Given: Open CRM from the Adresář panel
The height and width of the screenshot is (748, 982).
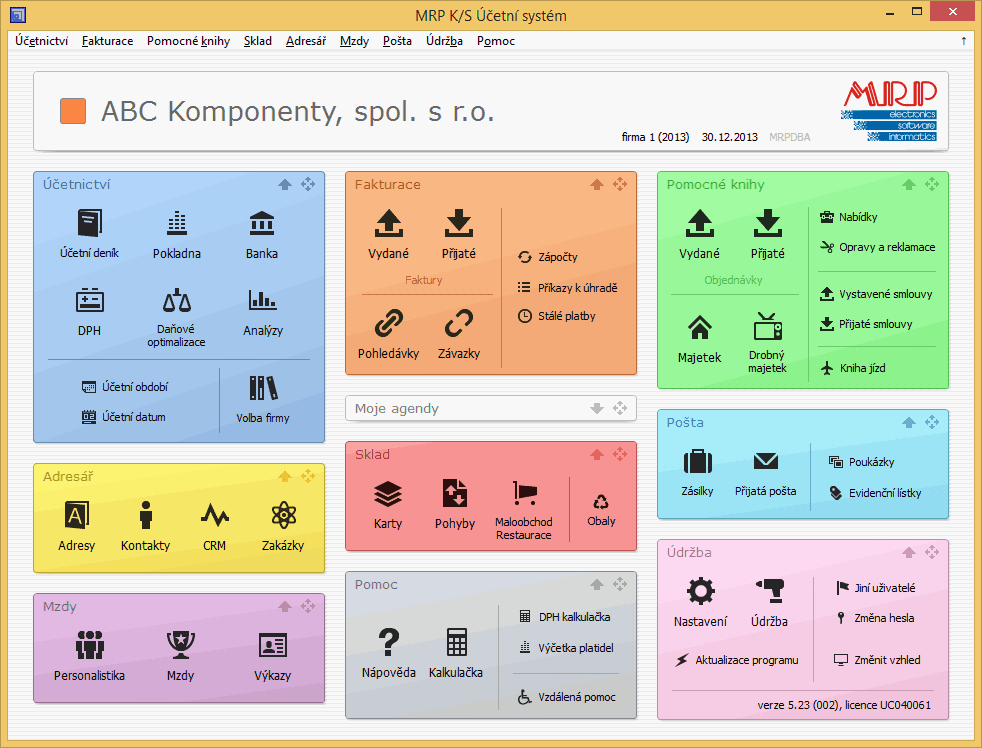Looking at the screenshot, I should point(214,524).
